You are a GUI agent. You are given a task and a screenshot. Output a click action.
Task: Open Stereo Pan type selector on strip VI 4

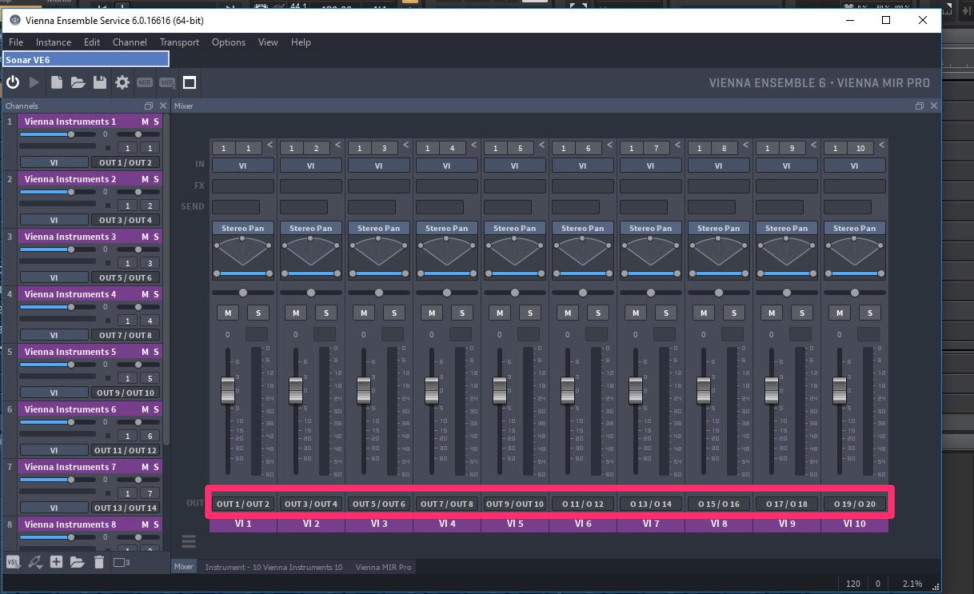click(x=447, y=228)
